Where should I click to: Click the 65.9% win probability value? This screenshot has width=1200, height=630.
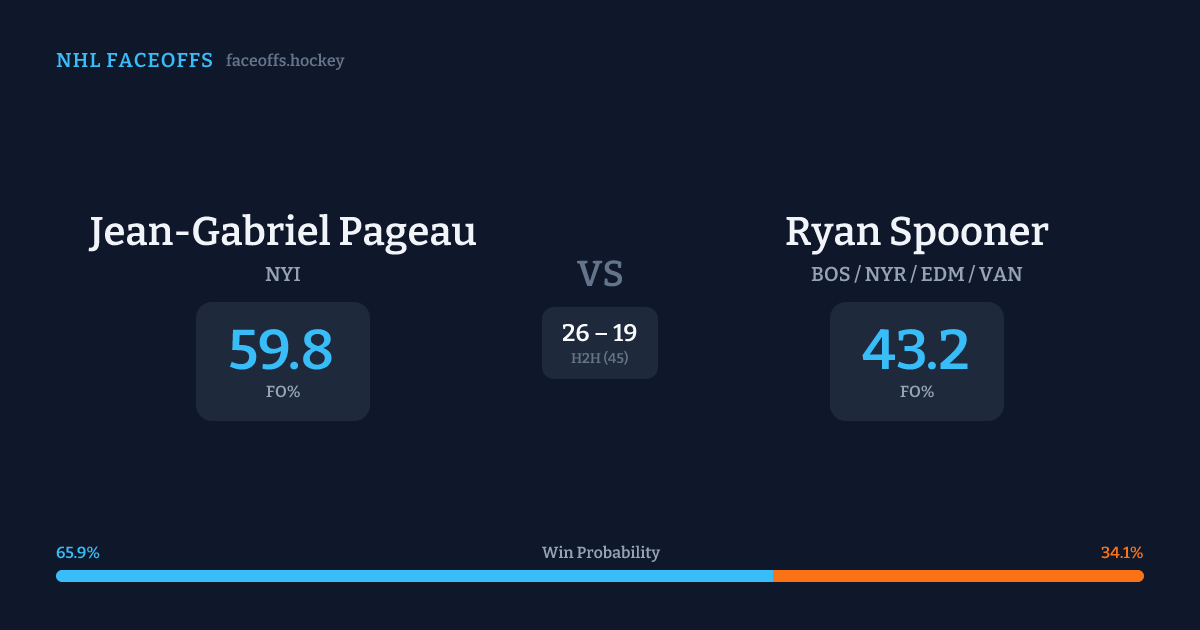point(78,553)
